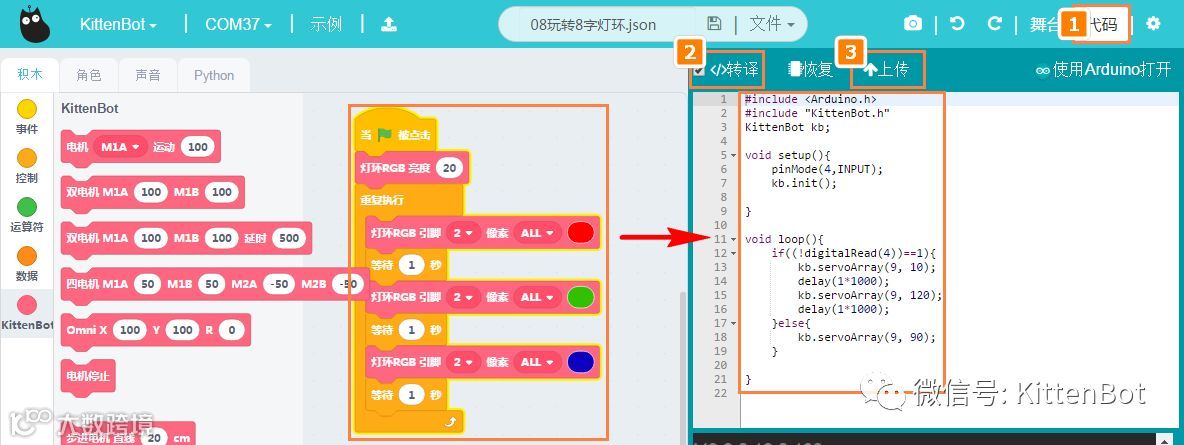Viewport: 1184px width, 445px height.
Task: Open the settings gear icon
Action: coord(1153,23)
